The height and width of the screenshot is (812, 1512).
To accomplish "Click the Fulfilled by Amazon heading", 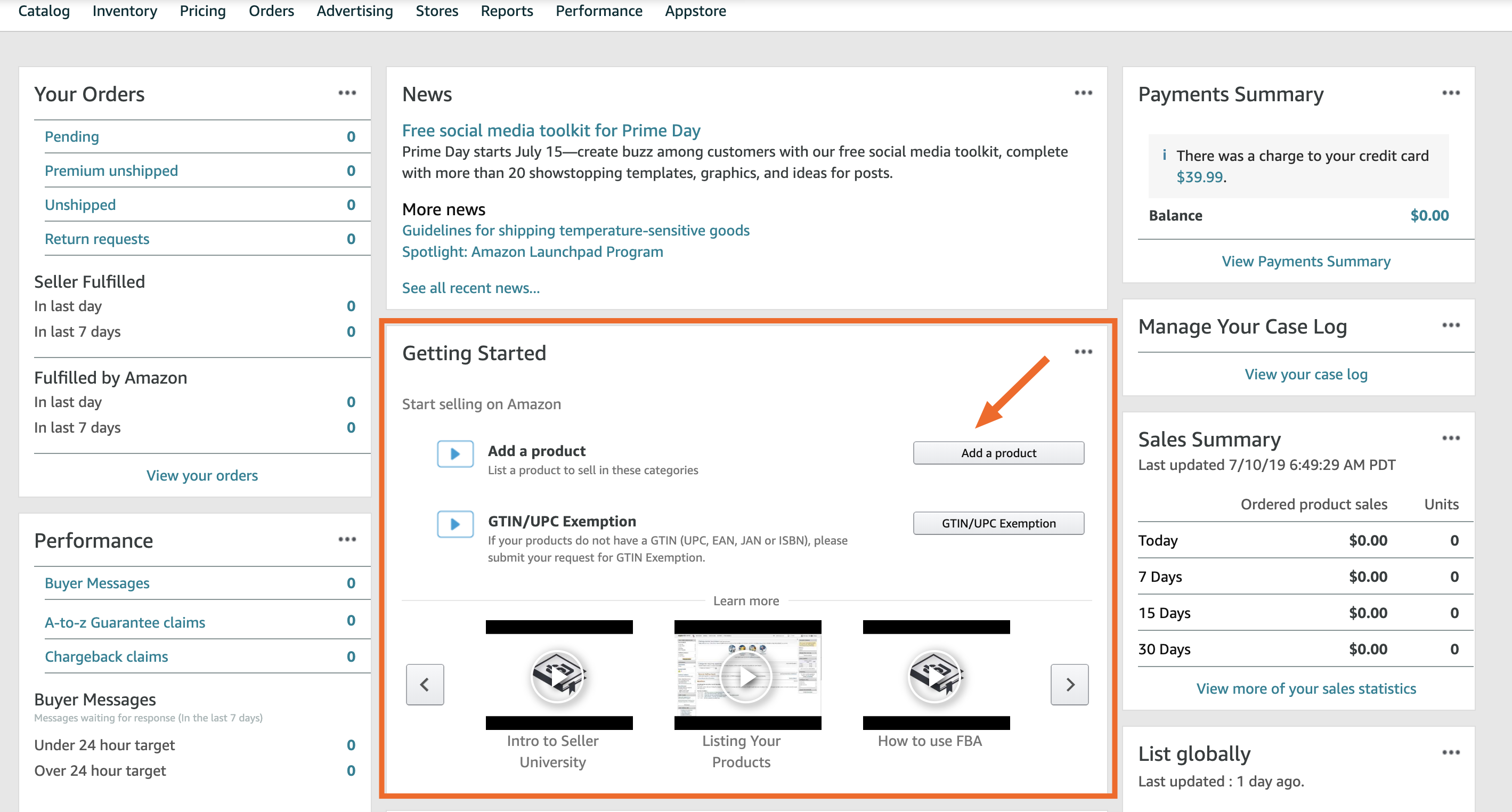I will 110,378.
